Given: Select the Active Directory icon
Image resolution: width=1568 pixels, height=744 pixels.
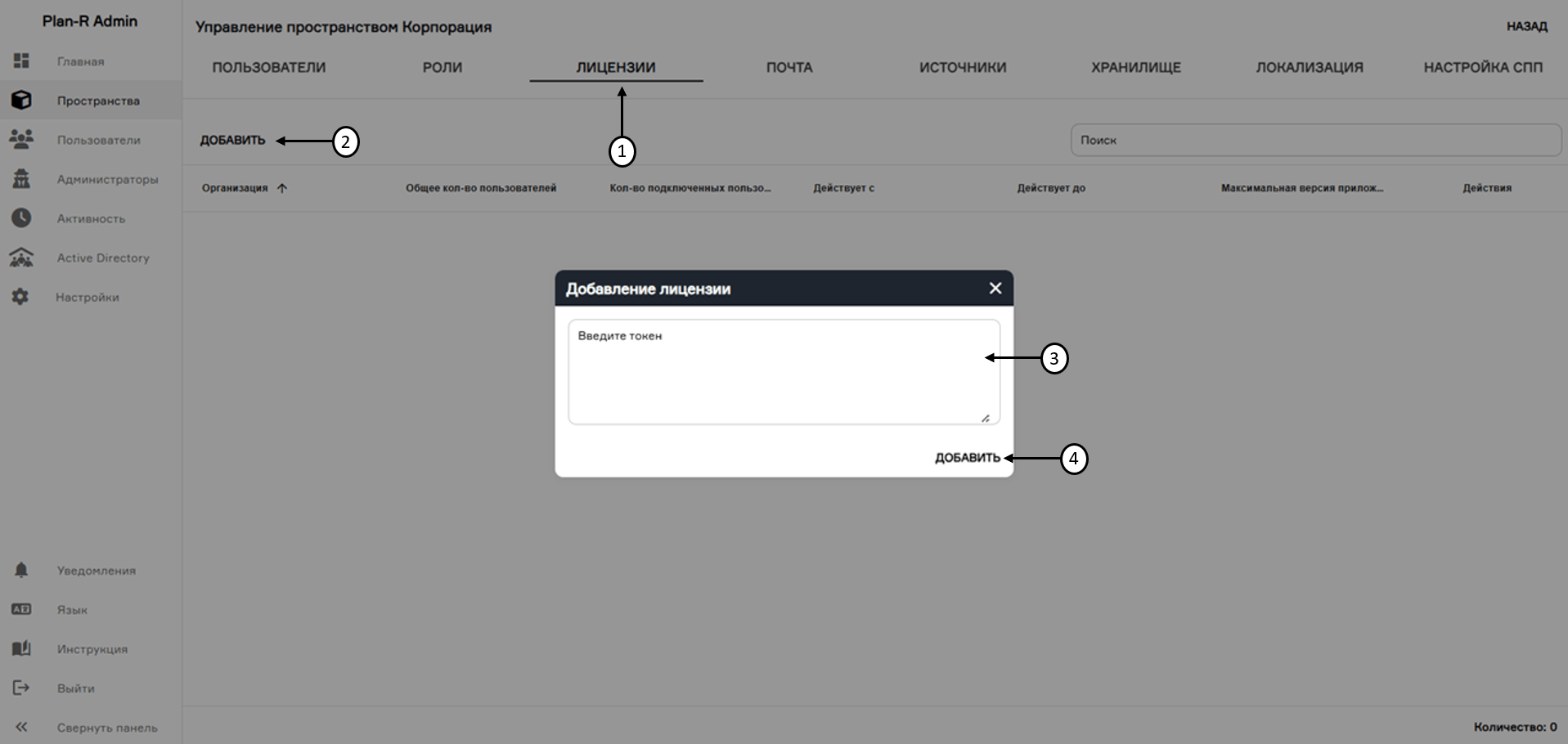Looking at the screenshot, I should [22, 258].
